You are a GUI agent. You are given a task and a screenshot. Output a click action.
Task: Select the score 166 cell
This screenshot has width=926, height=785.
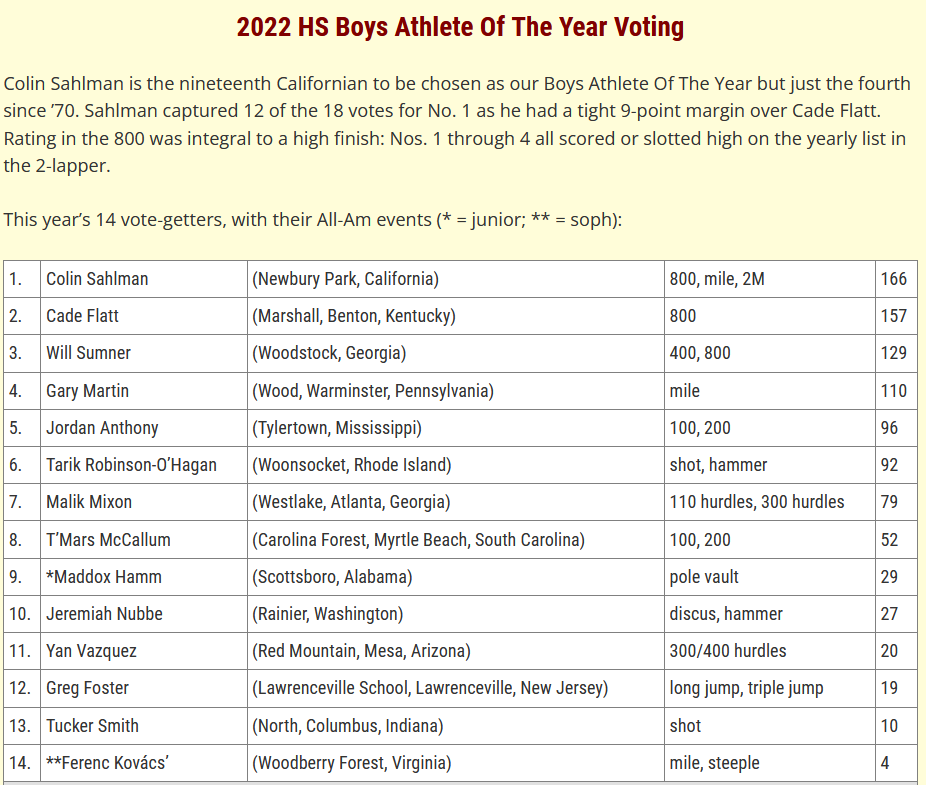click(896, 279)
